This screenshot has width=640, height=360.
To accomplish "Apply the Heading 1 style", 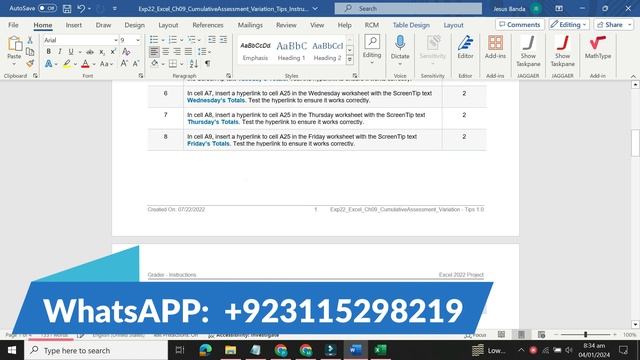I will (x=291, y=50).
